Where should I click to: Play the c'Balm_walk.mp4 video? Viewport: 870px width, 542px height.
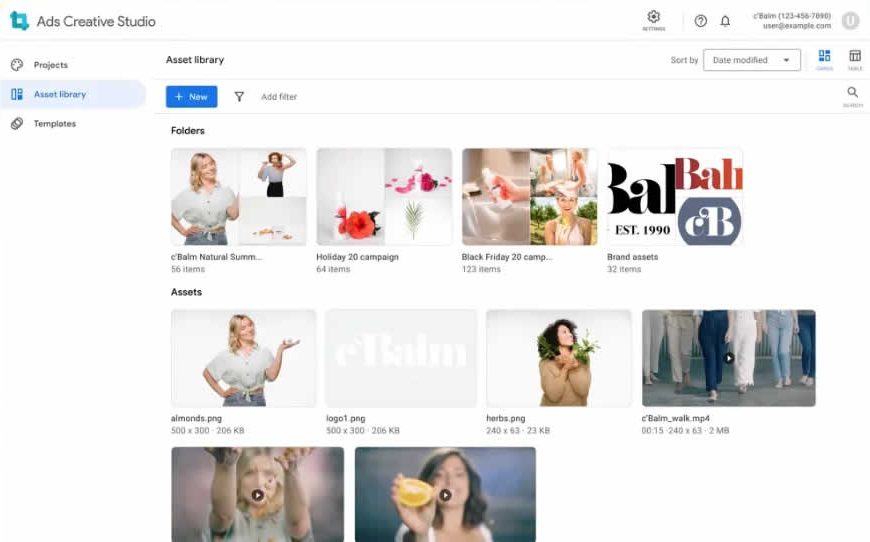tap(729, 358)
